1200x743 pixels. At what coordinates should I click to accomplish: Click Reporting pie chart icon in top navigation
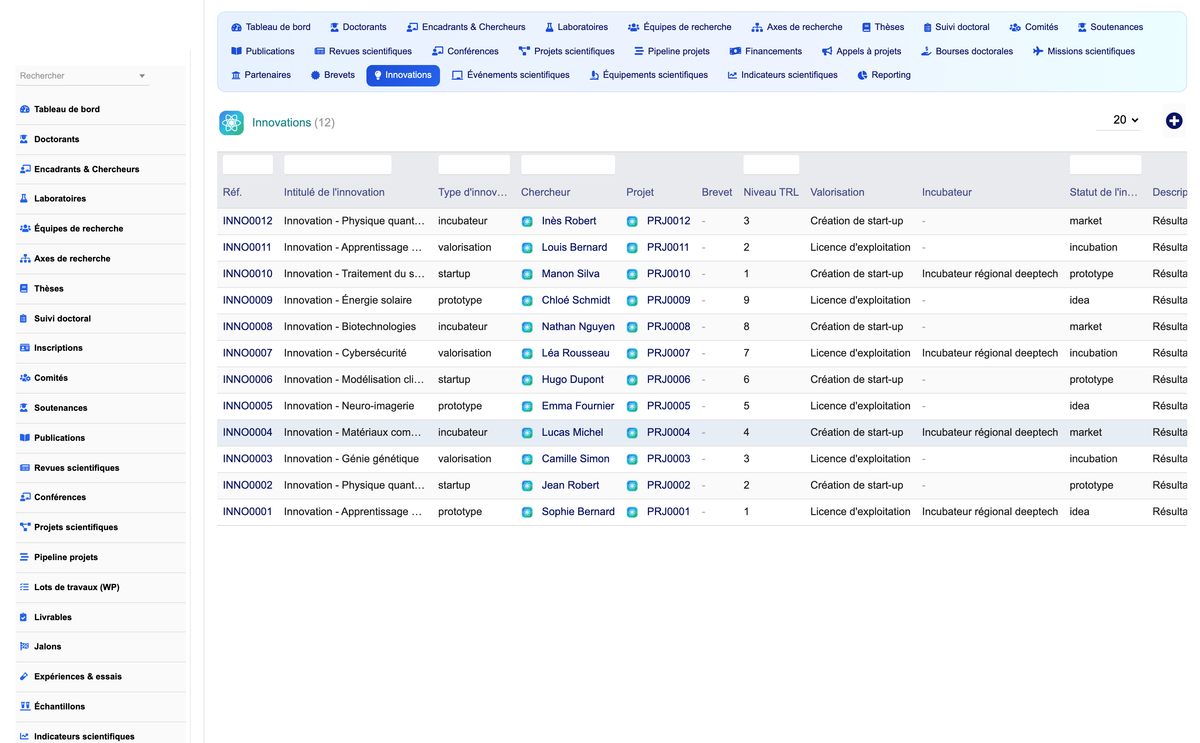click(x=862, y=75)
